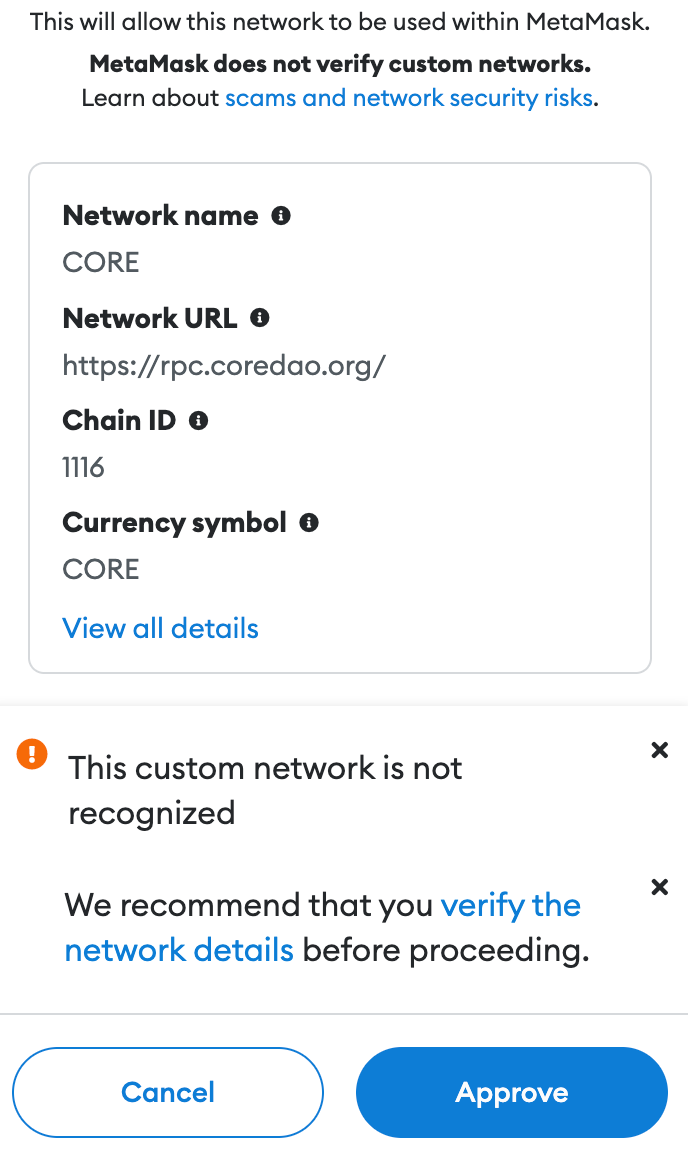Close the verify network details recommendation
The image size is (688, 1150).
(x=659, y=887)
